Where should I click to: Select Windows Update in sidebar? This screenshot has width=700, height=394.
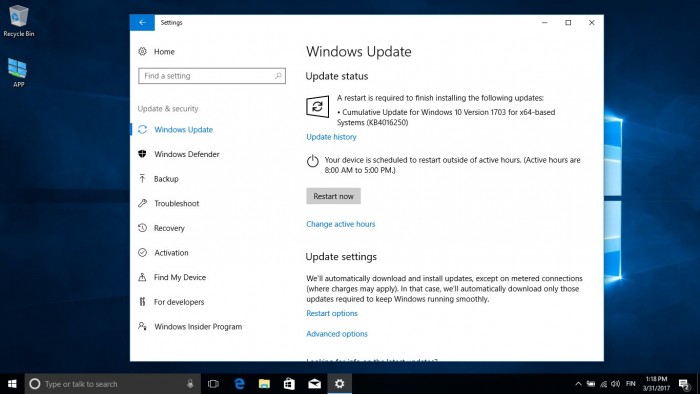coord(183,130)
